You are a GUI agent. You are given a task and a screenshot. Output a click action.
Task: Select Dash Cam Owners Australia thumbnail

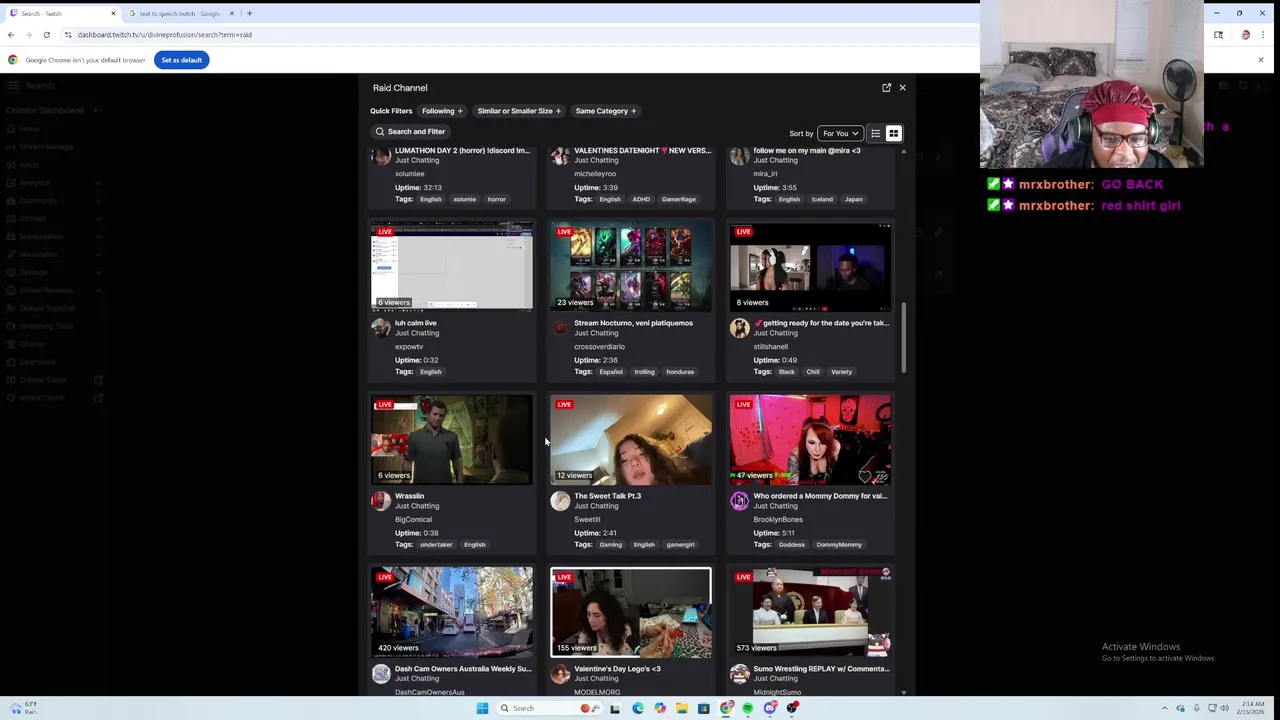tap(452, 612)
